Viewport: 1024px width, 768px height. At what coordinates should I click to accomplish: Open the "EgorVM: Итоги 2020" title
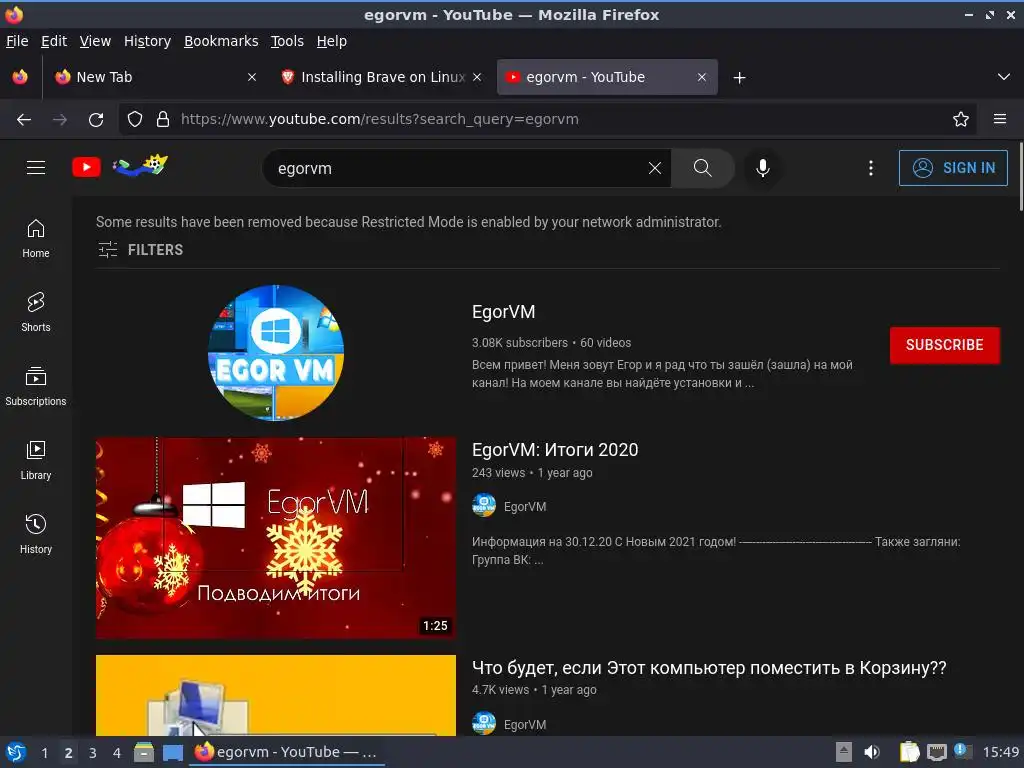click(555, 450)
